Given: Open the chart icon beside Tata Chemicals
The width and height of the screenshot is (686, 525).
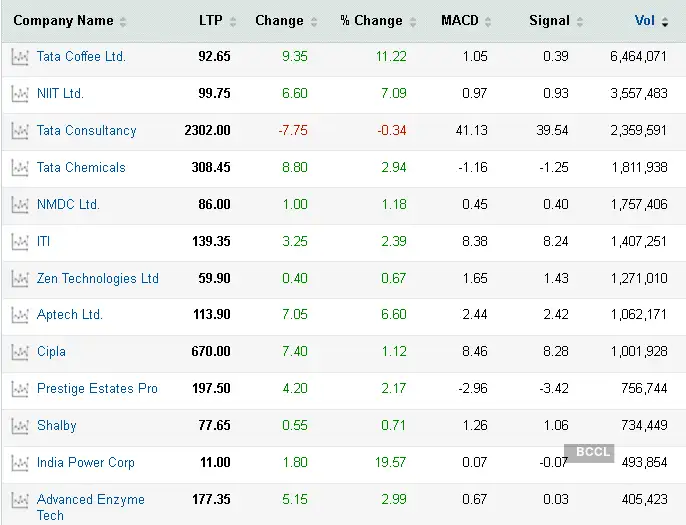Looking at the screenshot, I should click(20, 168).
